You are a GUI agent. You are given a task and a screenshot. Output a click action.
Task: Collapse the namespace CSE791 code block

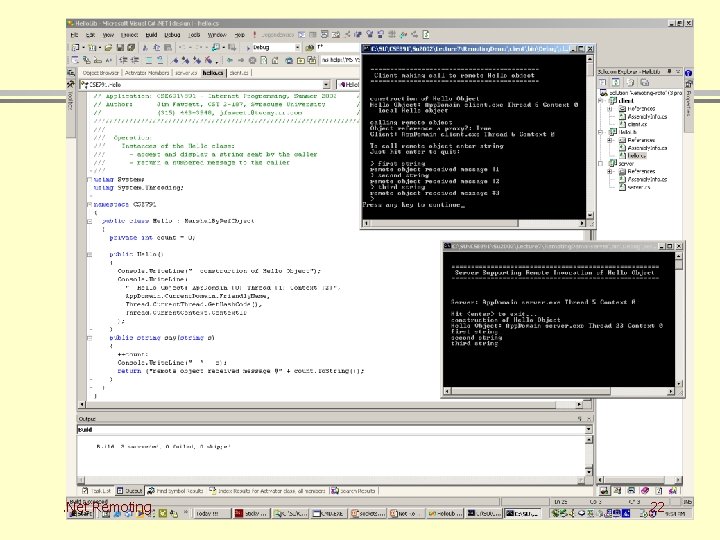(88, 203)
